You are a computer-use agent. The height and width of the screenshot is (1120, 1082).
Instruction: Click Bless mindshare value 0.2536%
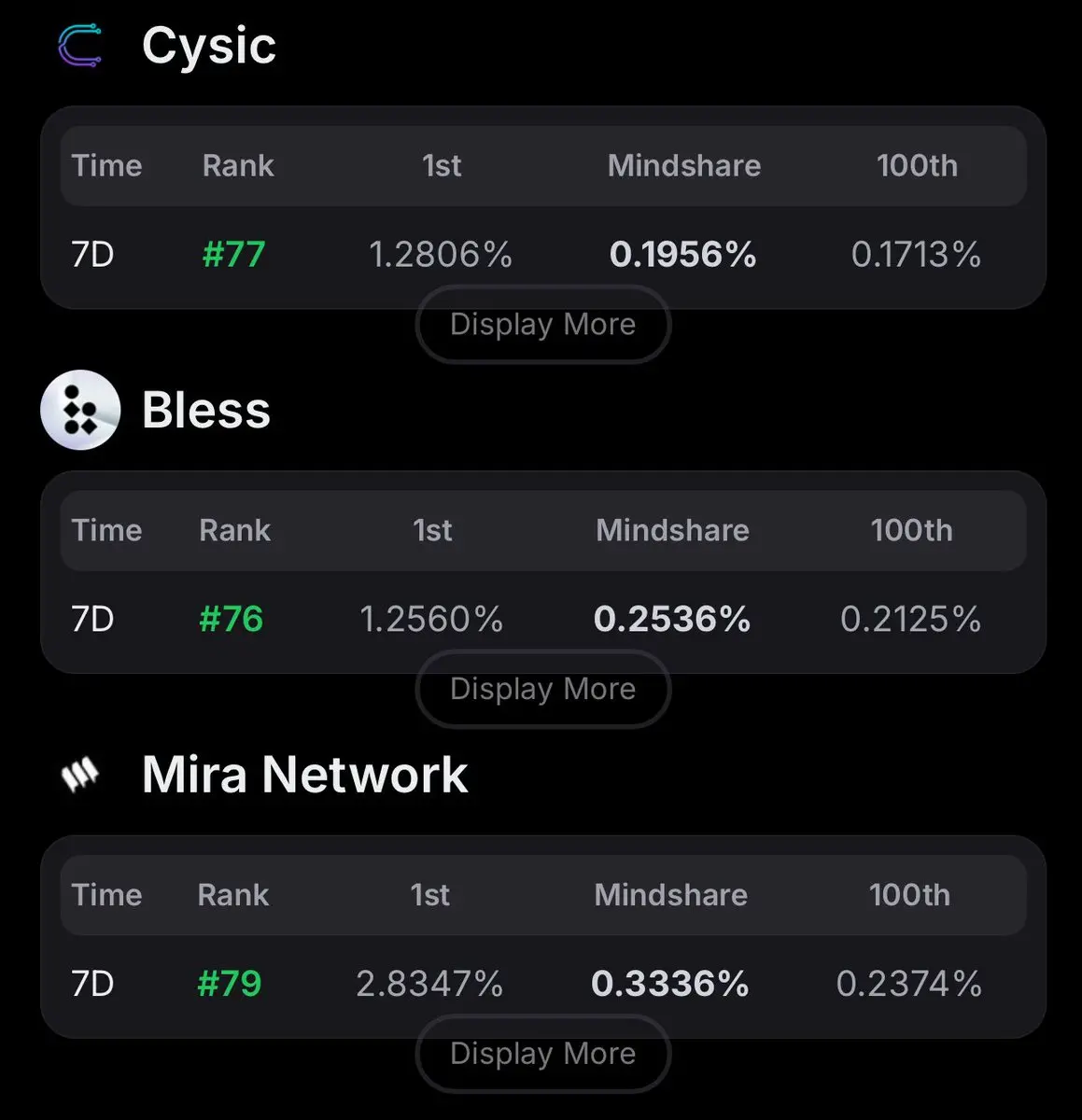672,619
